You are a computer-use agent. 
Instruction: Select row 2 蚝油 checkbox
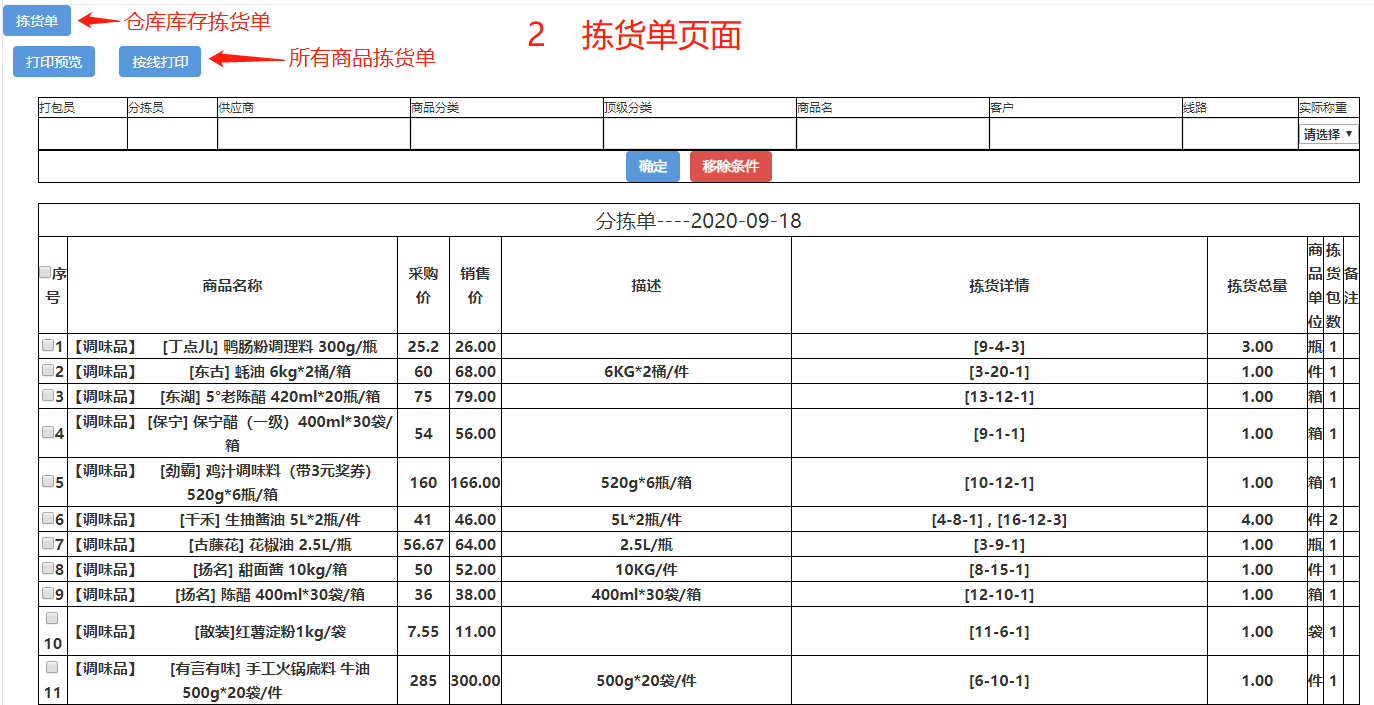click(x=48, y=371)
